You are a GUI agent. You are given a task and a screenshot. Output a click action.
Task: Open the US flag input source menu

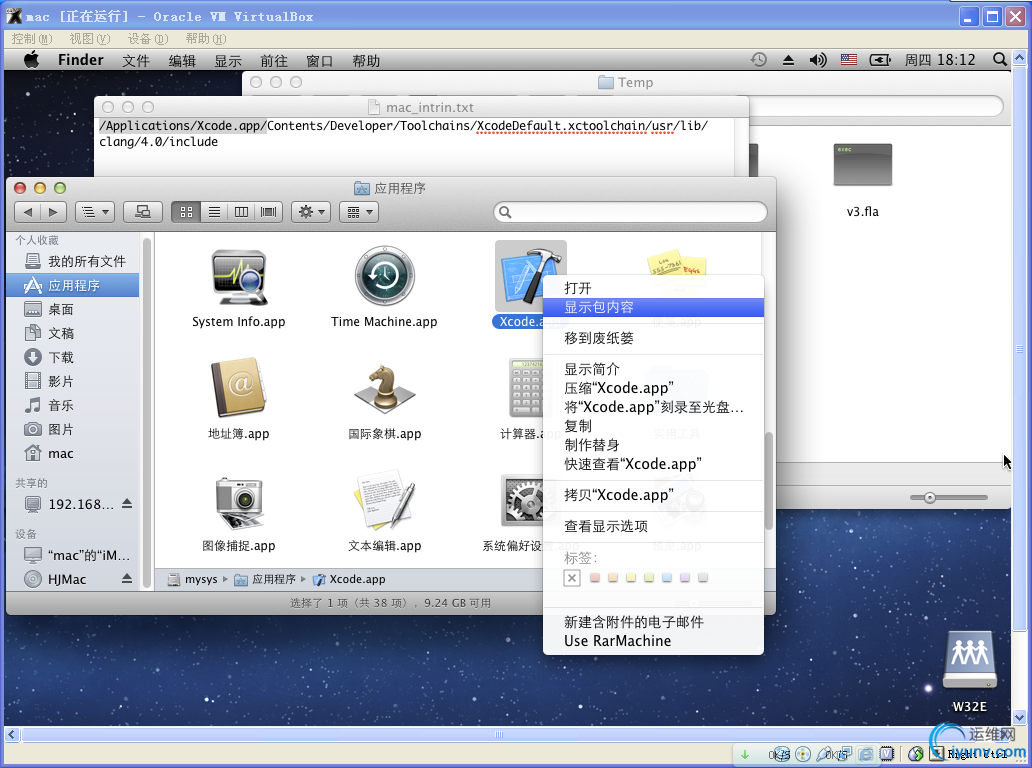click(848, 60)
